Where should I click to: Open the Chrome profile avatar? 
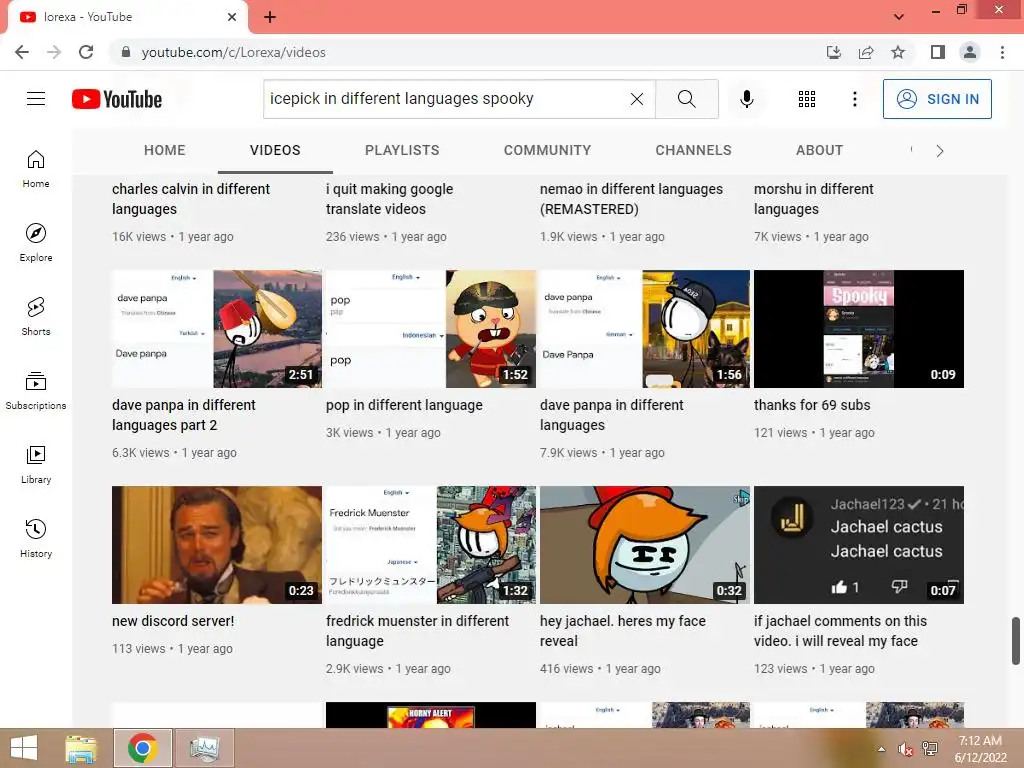970,52
